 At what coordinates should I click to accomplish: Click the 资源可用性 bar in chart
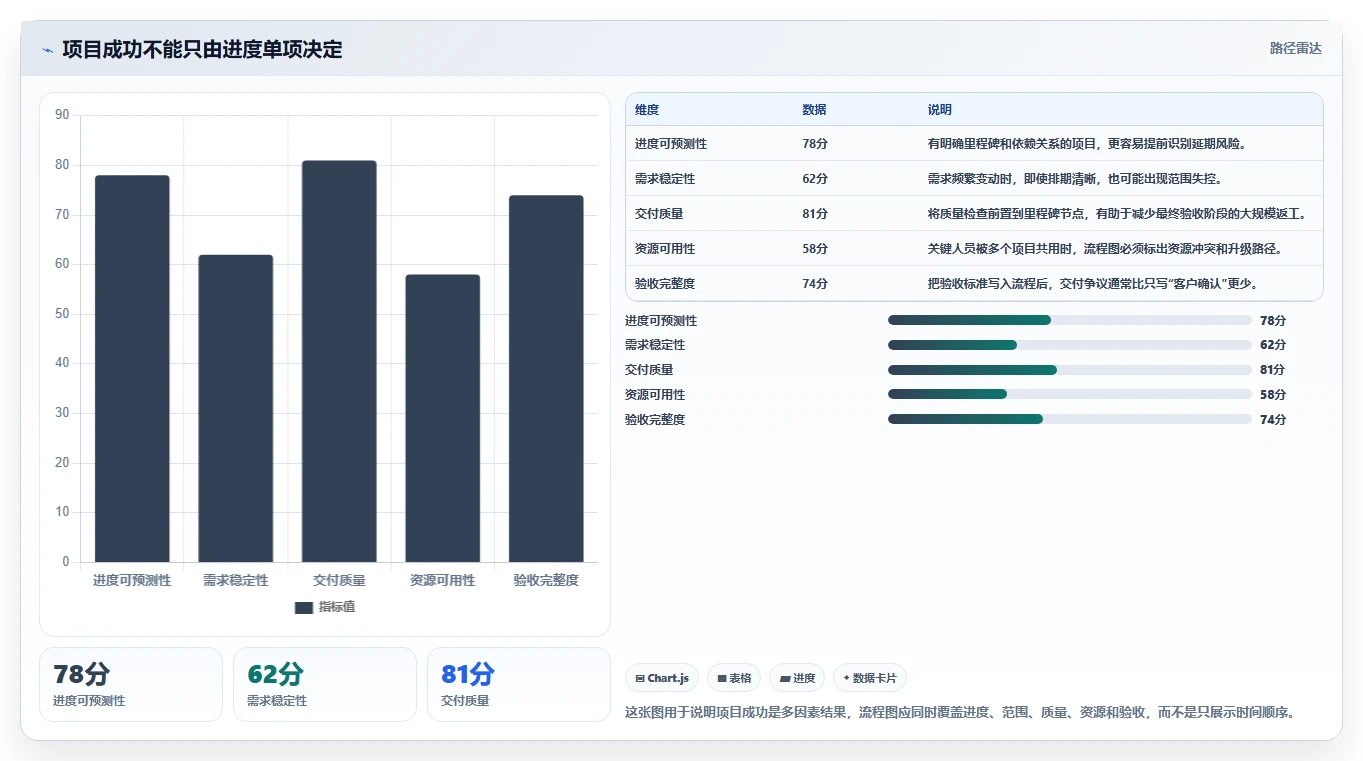pyautogui.click(x=442, y=418)
